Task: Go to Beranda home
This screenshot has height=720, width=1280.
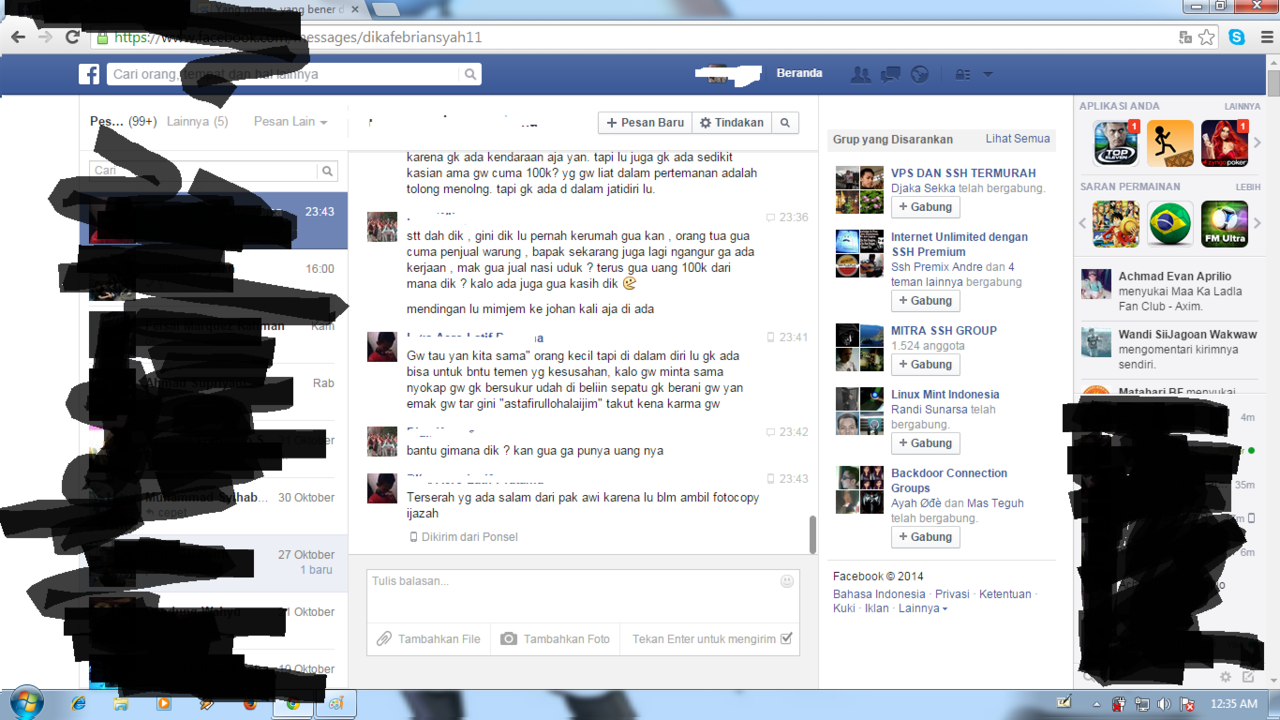Action: coord(799,74)
